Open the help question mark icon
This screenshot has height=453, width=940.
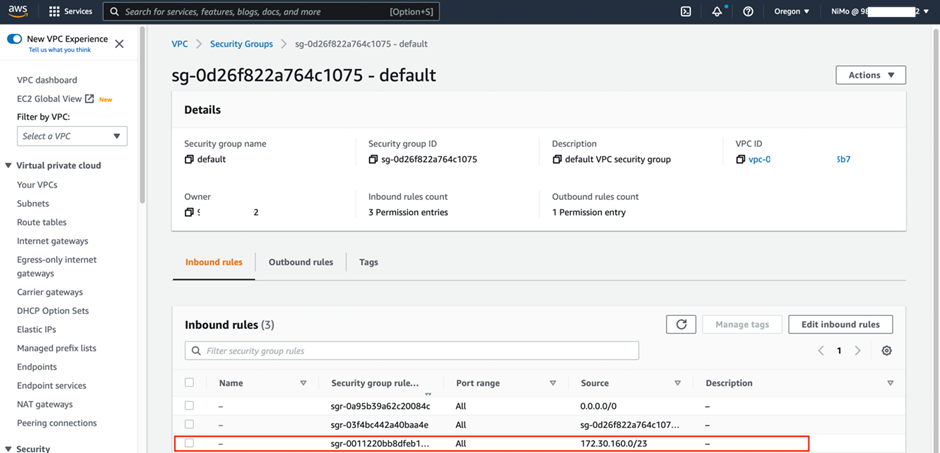(x=749, y=12)
